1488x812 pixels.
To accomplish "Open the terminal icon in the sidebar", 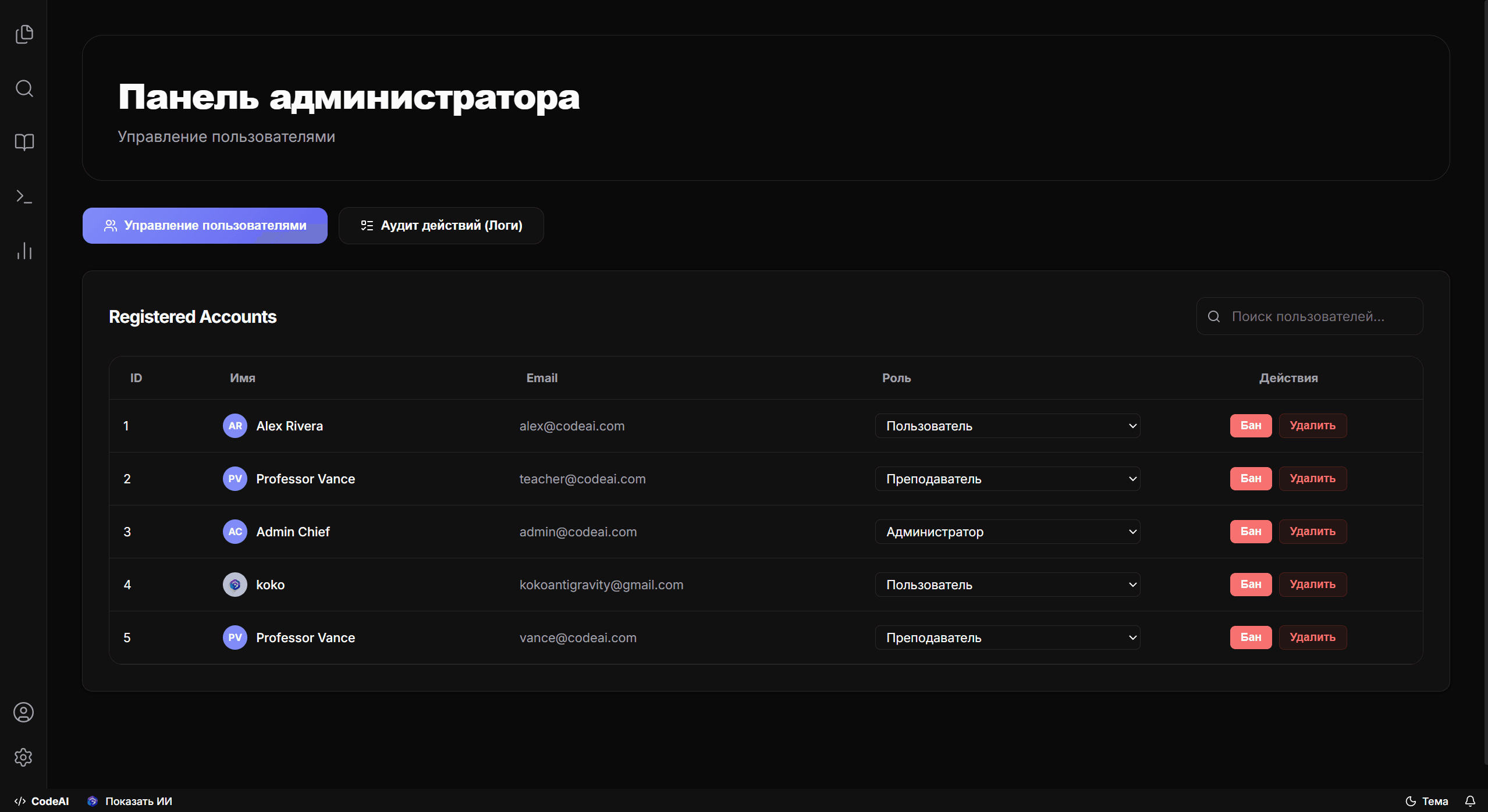I will (x=24, y=197).
